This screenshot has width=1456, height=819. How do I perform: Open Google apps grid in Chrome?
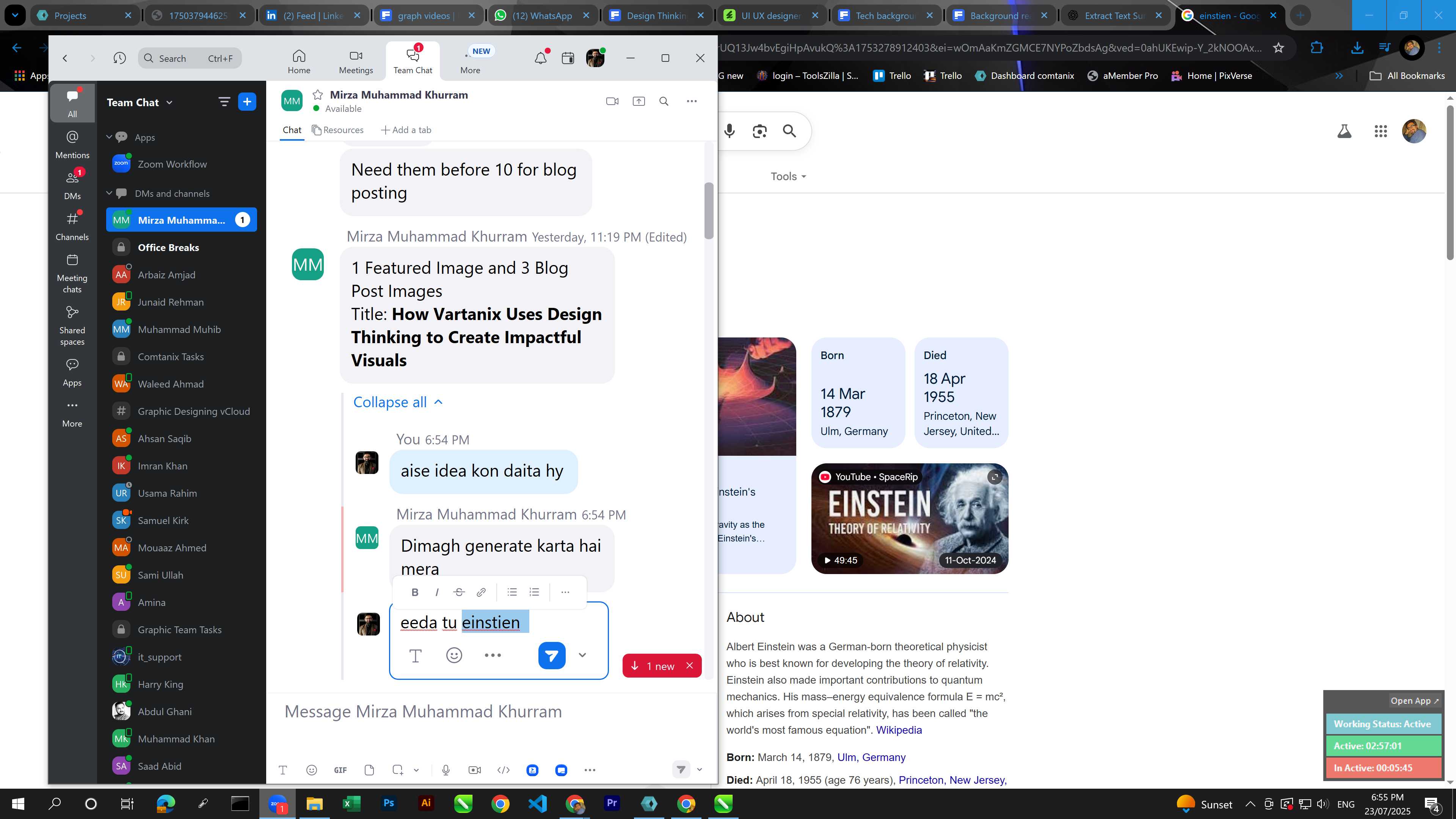[x=1381, y=131]
